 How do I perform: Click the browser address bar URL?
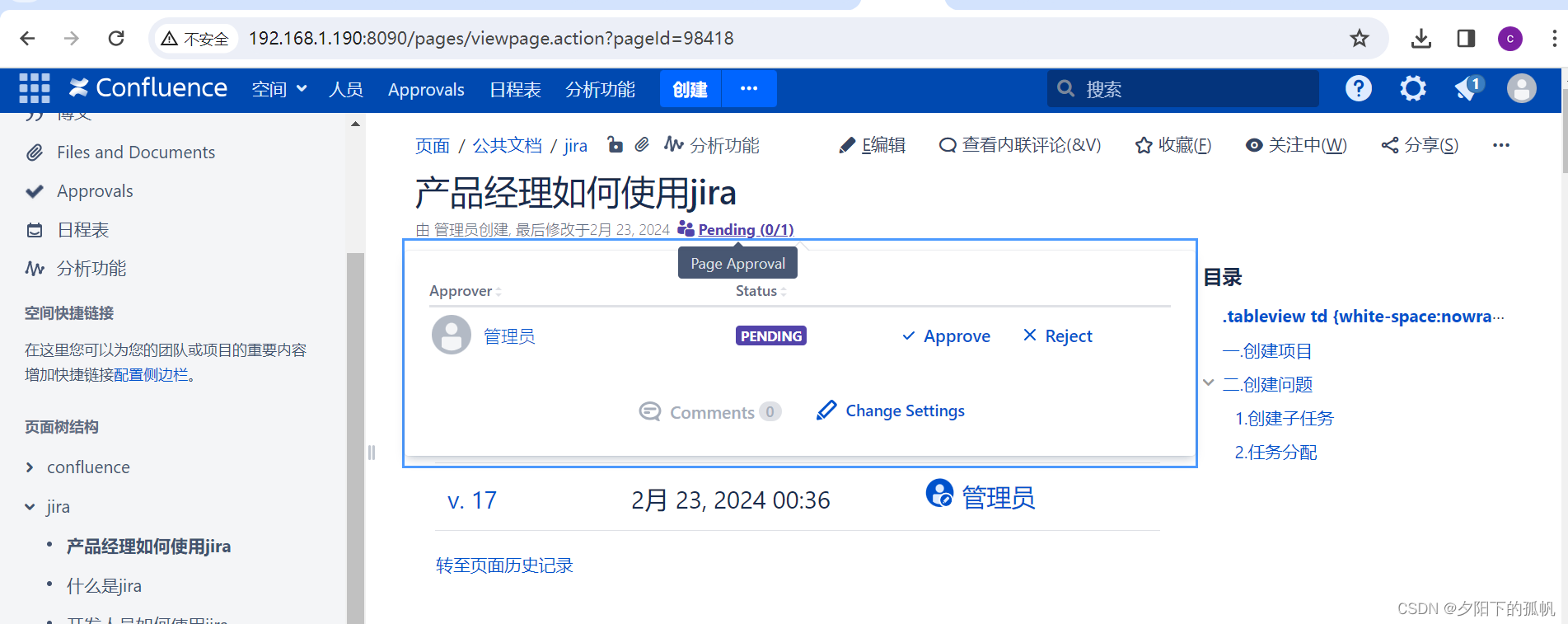[x=491, y=38]
